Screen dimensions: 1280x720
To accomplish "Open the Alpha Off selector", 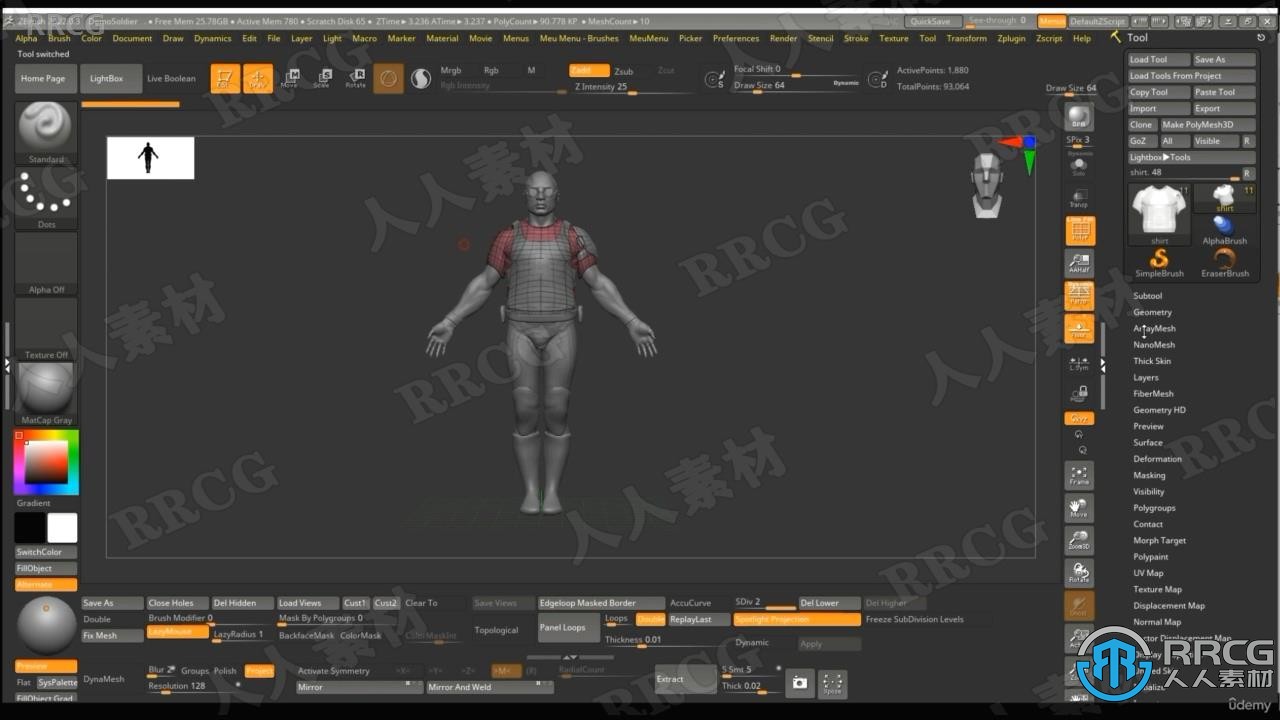I will (x=46, y=264).
